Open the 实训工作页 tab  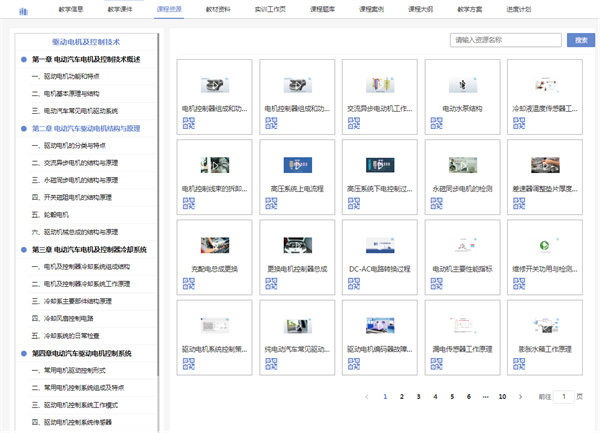(270, 9)
